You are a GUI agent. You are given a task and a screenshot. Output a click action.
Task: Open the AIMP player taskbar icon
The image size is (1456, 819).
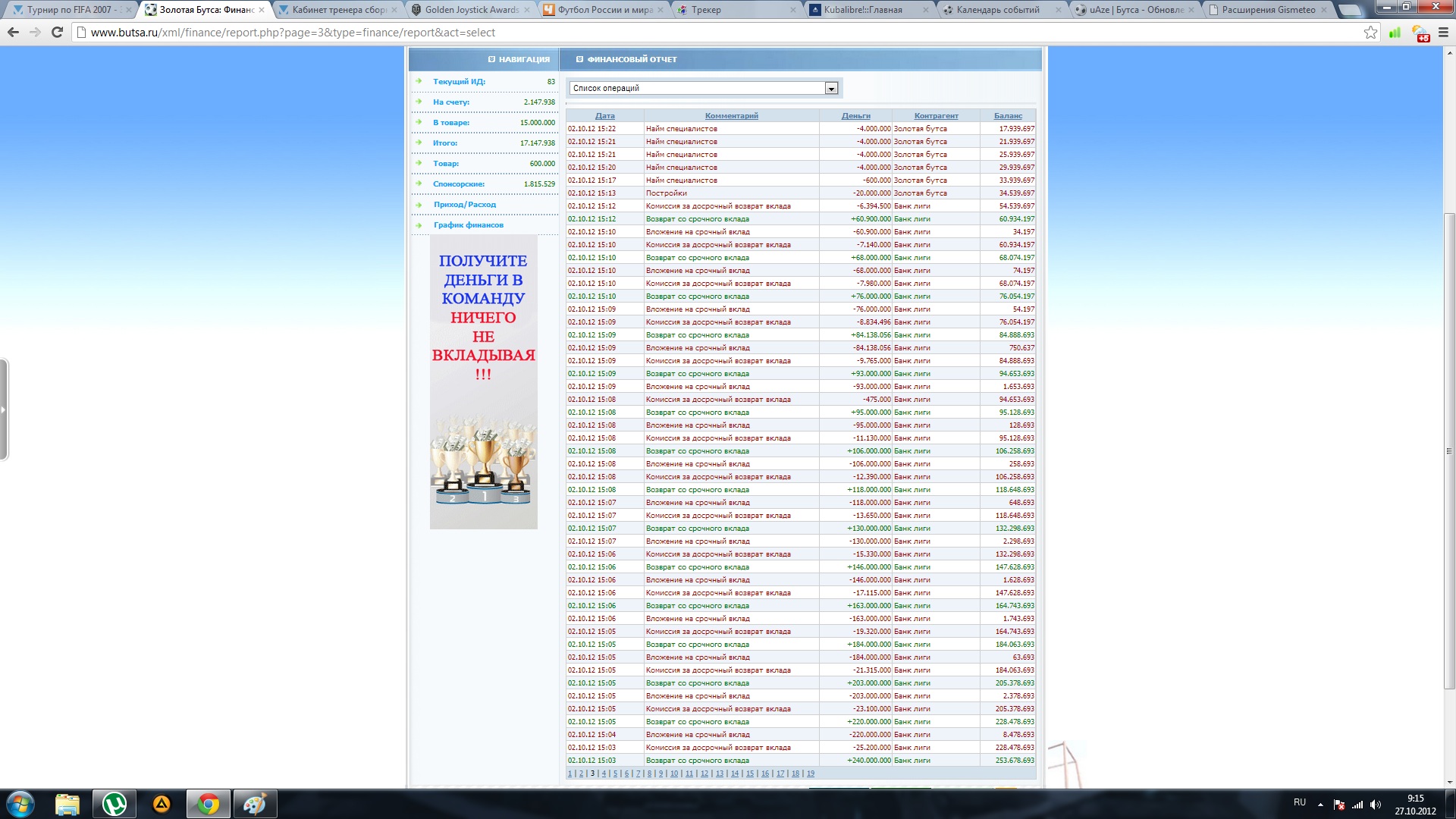[x=162, y=804]
